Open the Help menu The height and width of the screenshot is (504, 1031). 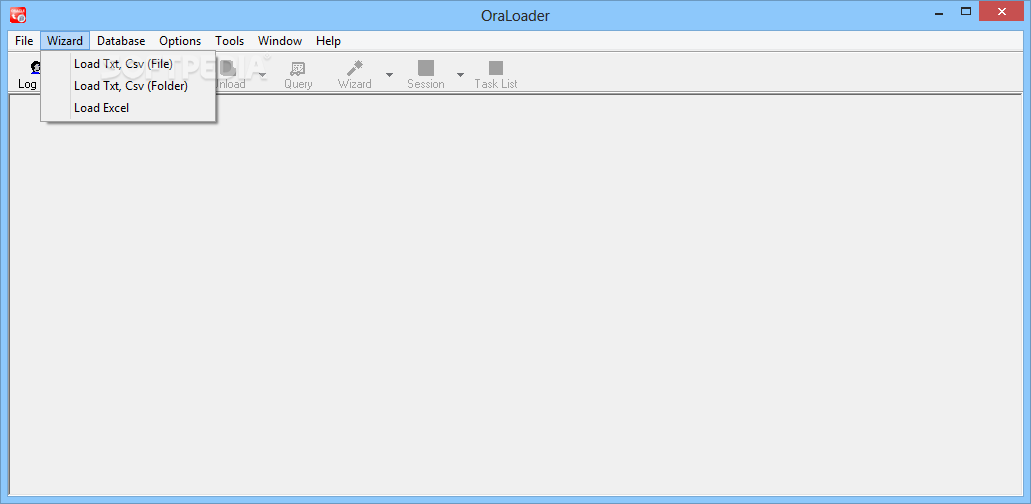pos(328,41)
